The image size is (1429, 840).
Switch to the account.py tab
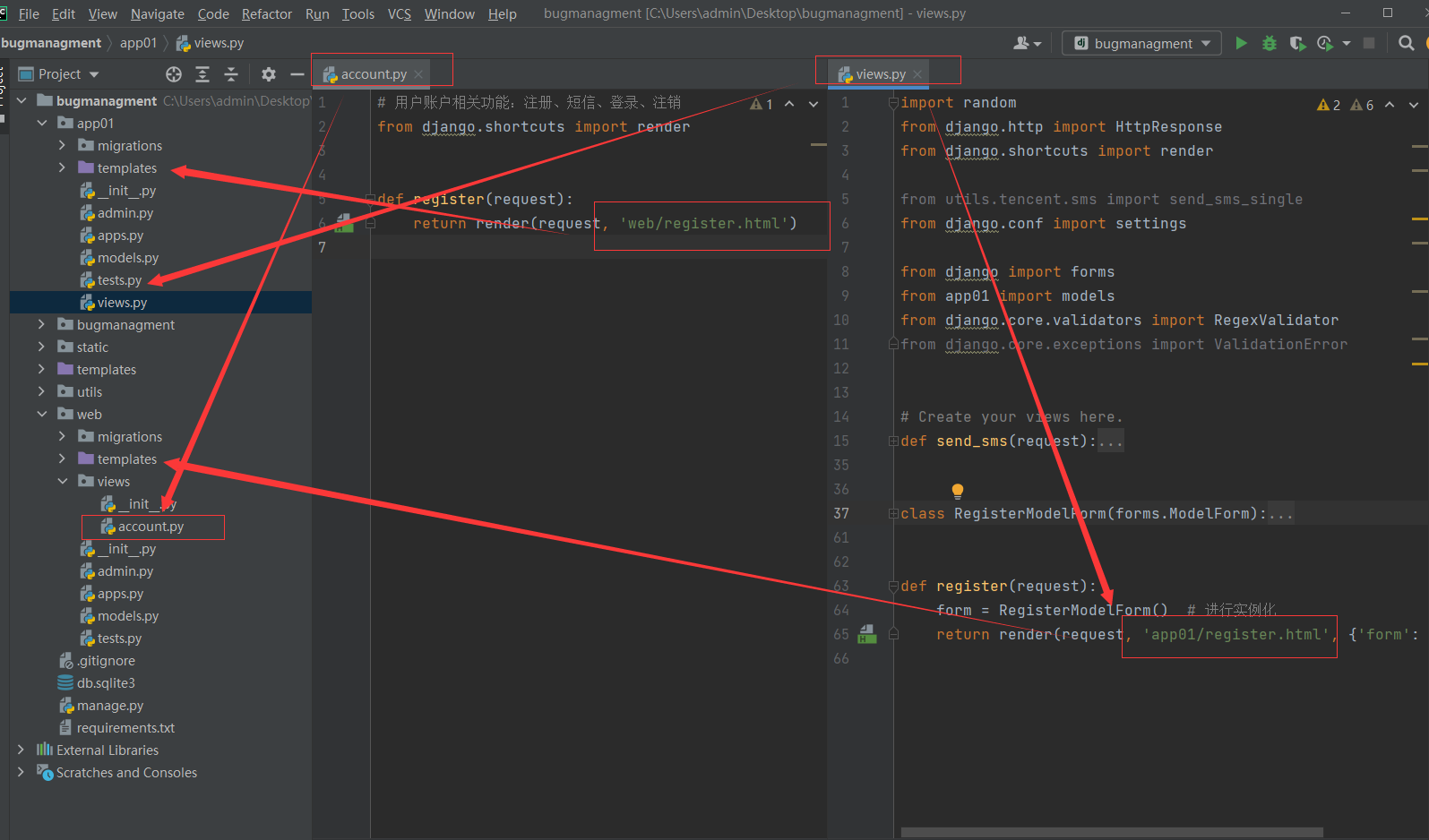coord(373,74)
